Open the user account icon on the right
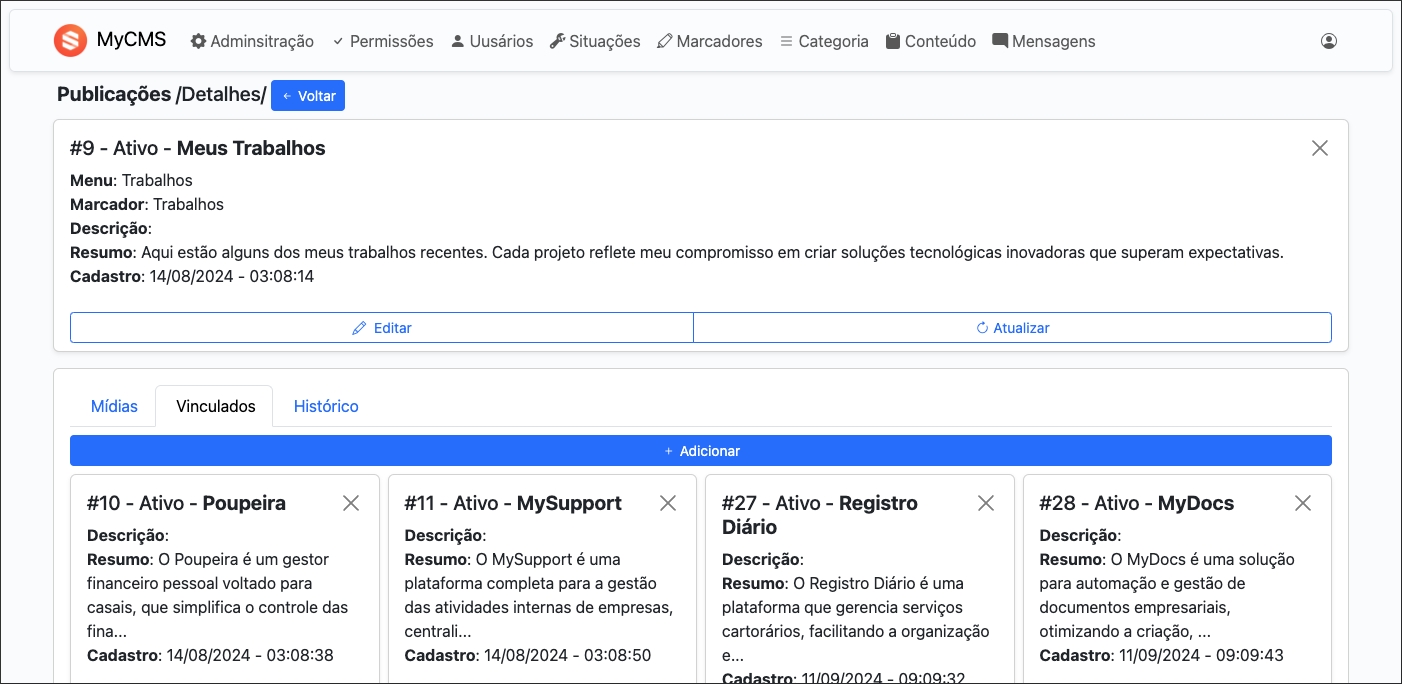This screenshot has height=684, width=1402. [1328, 40]
